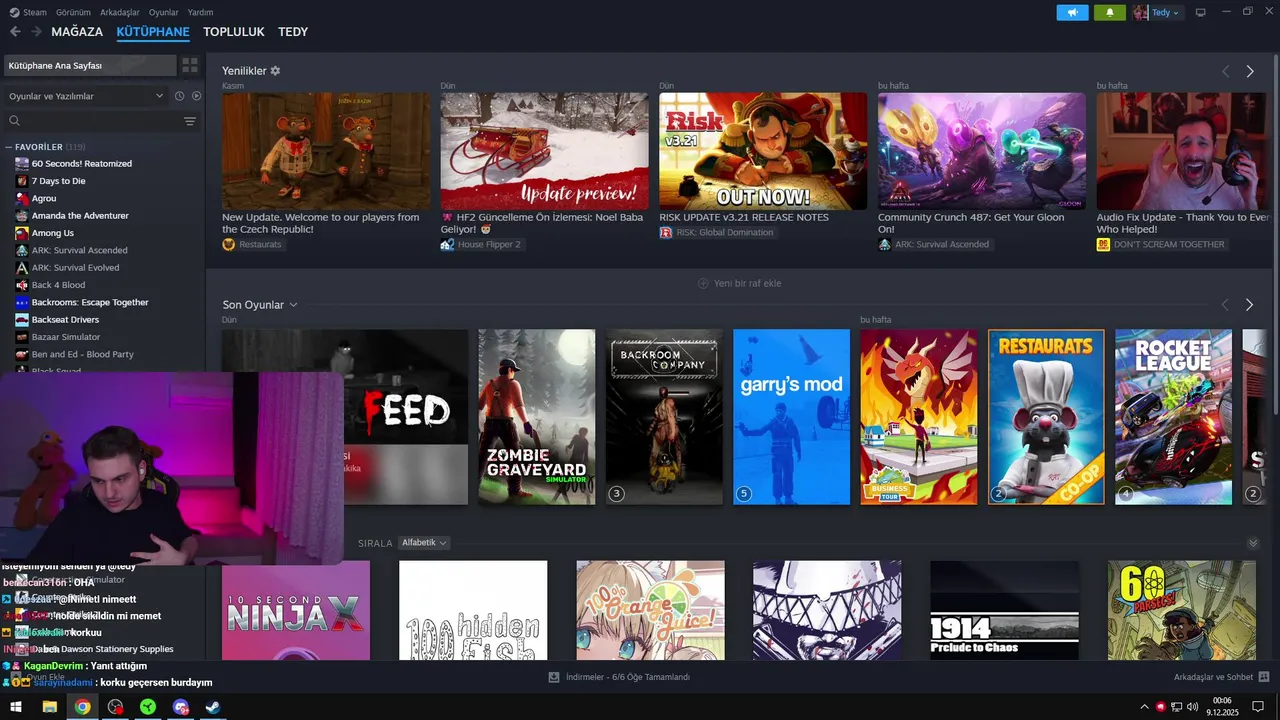Switch to Big Picture mode icon
The height and width of the screenshot is (720, 1280).
[1201, 12]
